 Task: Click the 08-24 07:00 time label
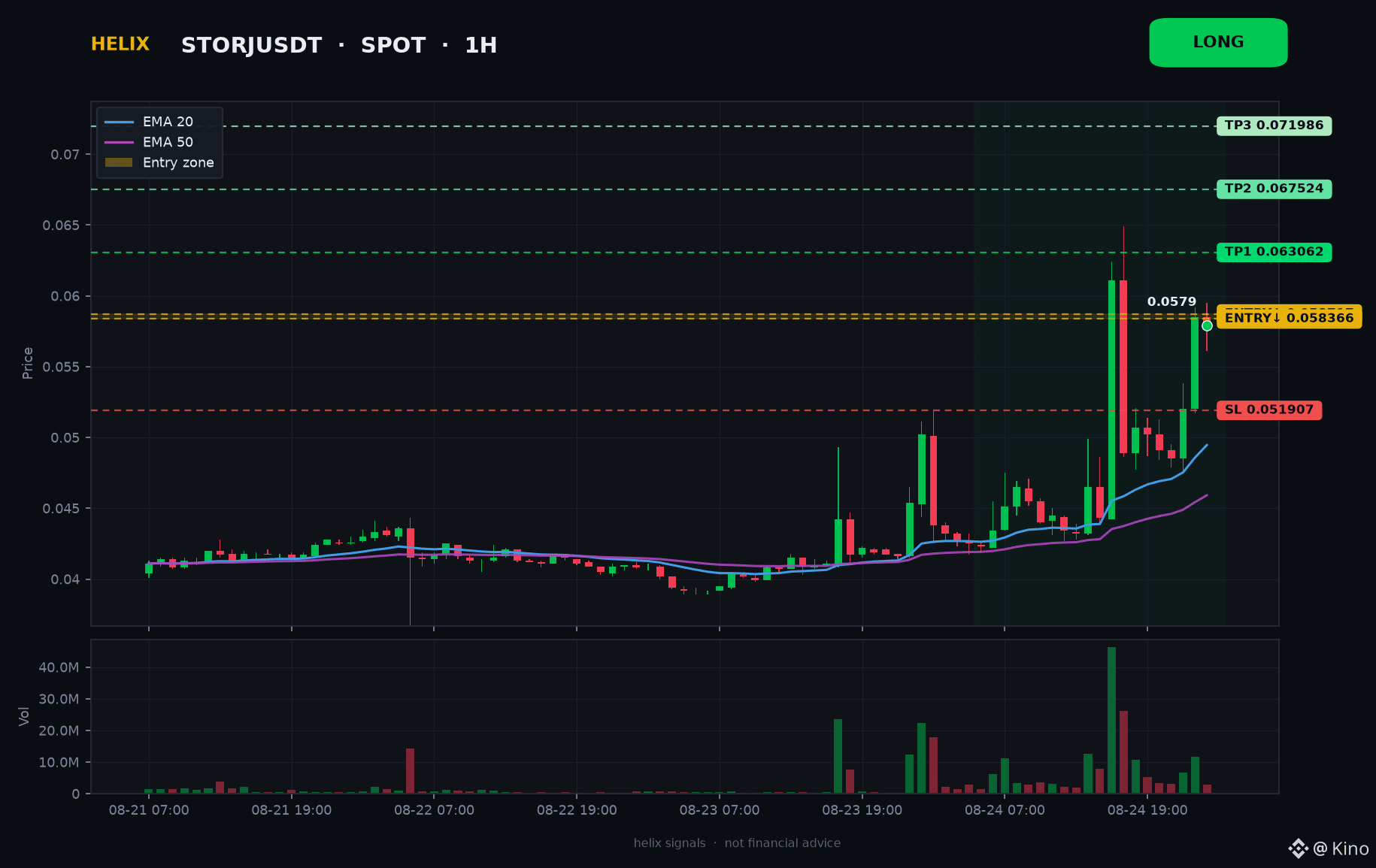pos(1005,810)
